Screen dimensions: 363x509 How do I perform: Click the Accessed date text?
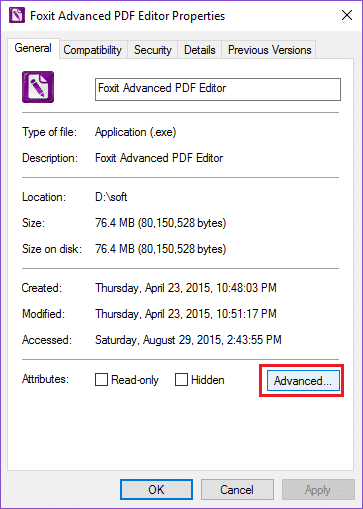(188, 340)
